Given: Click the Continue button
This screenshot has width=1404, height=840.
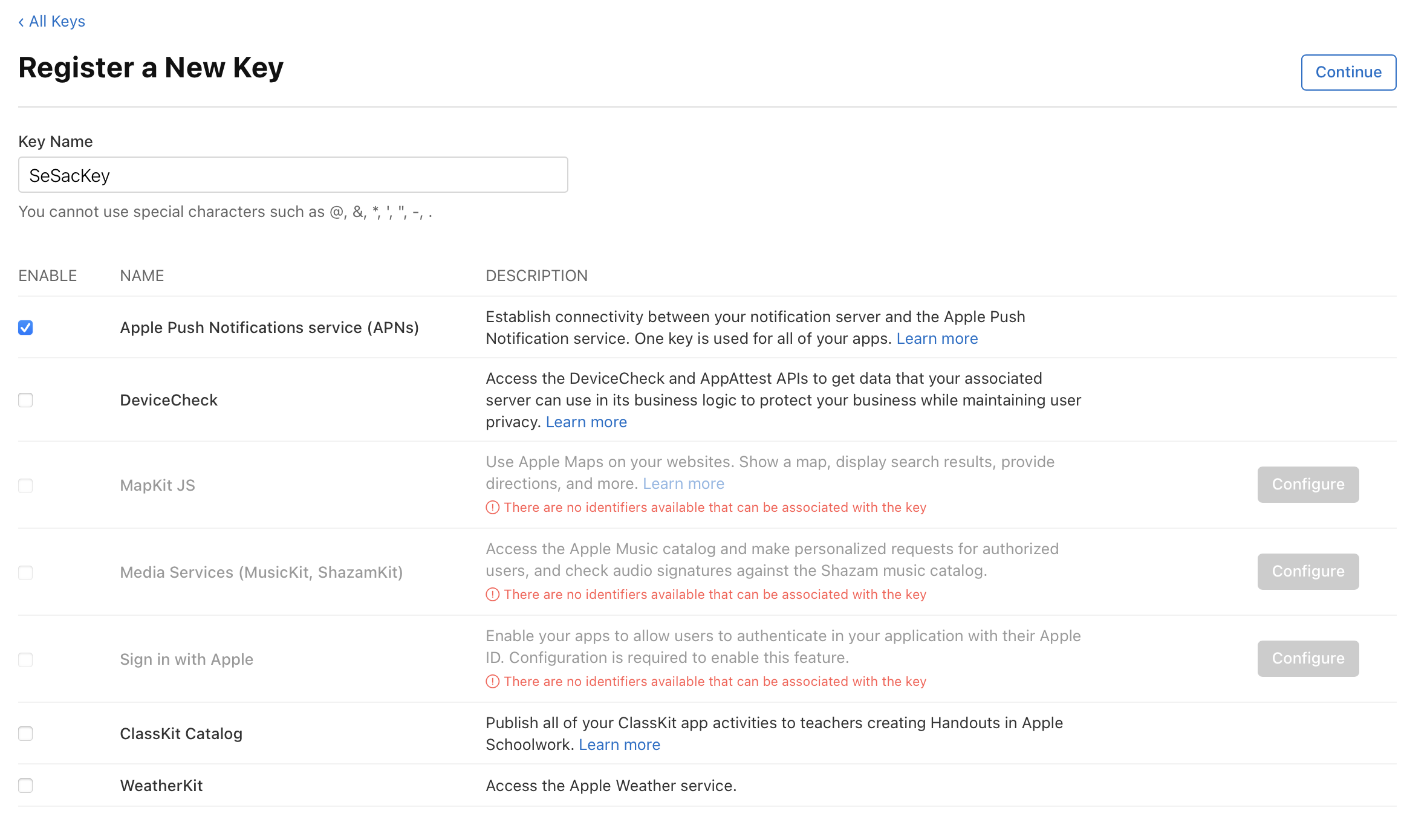Looking at the screenshot, I should coord(1348,73).
